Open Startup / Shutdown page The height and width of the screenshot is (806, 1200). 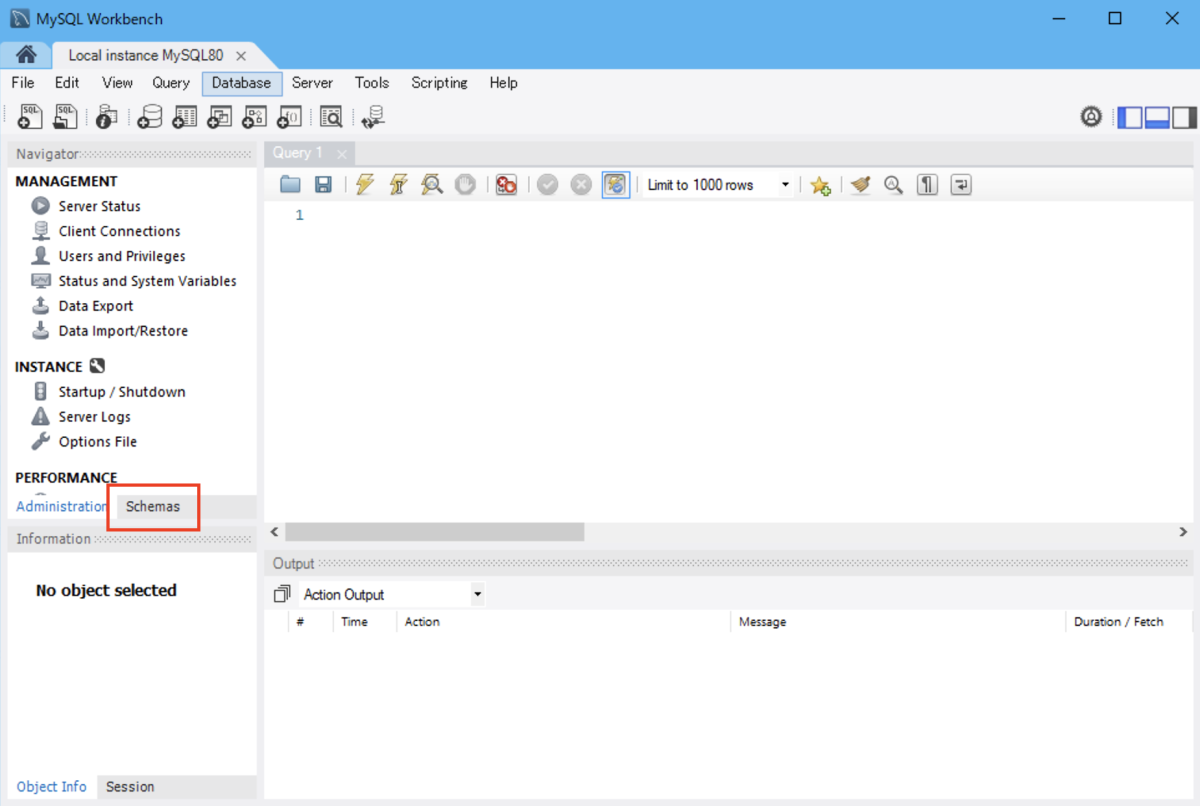[x=108, y=392]
